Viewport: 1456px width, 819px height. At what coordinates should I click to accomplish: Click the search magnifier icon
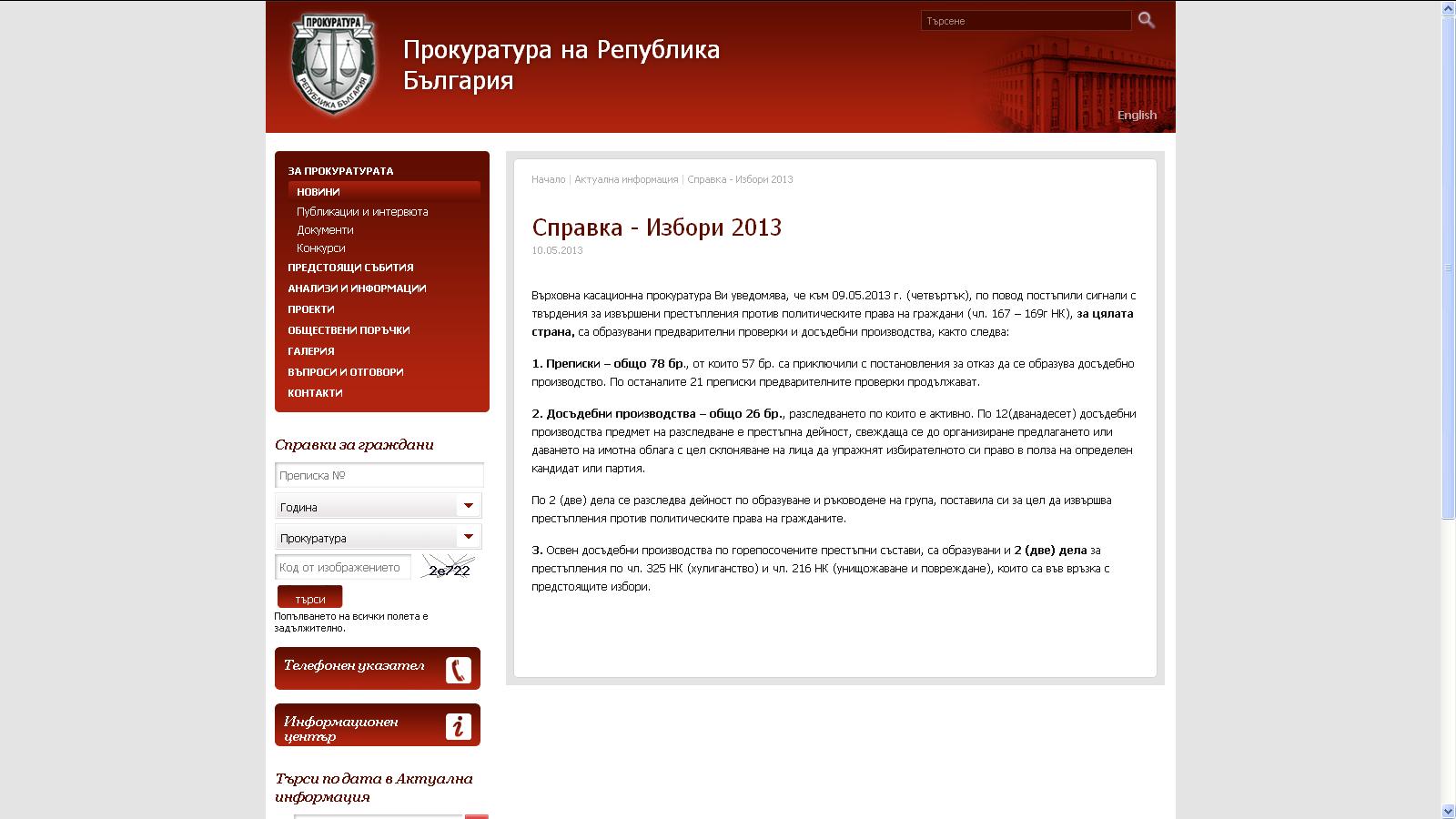coord(1146,20)
